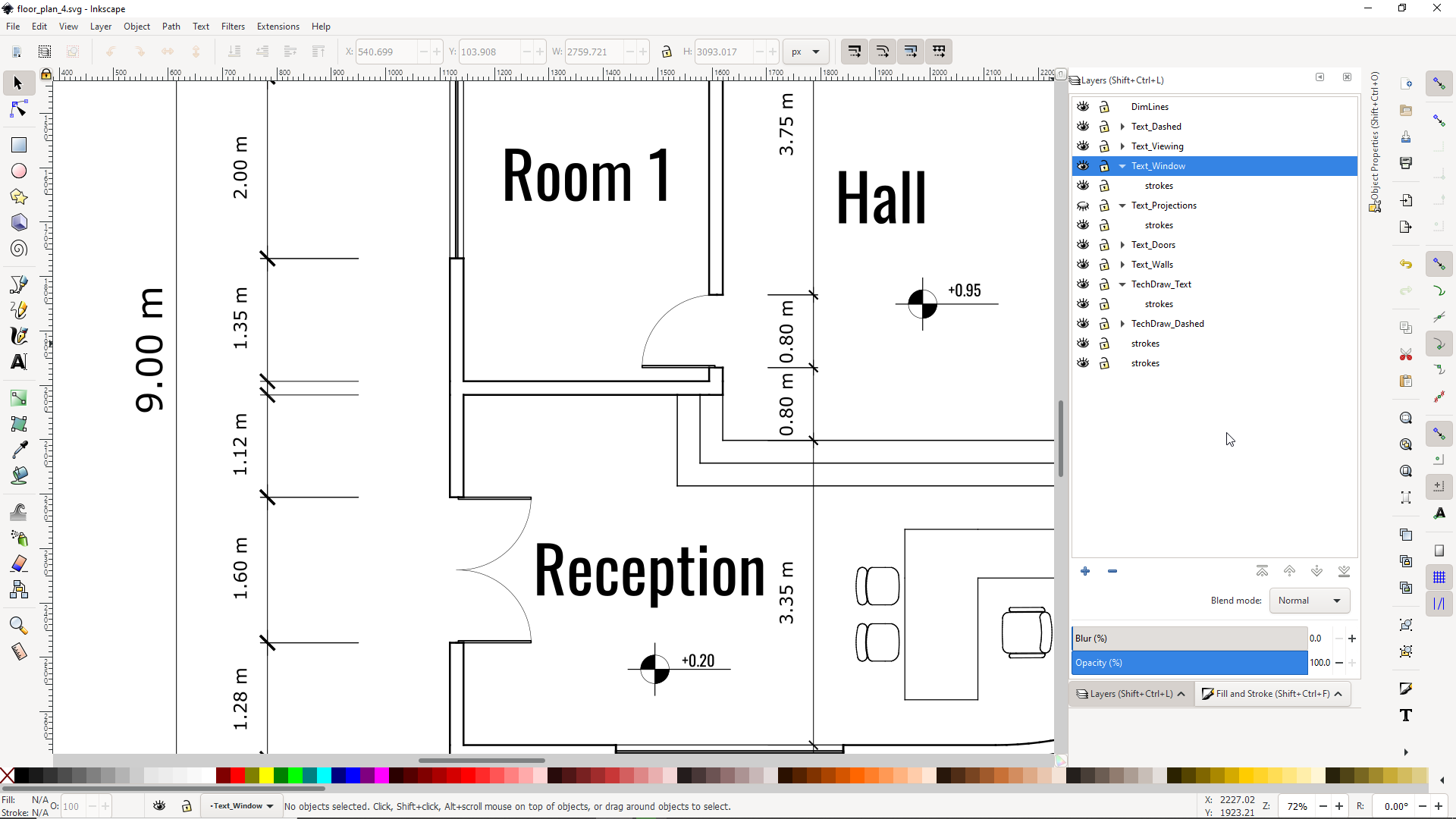Open the Extensions menu
This screenshot has height=819, width=1456.
[278, 27]
